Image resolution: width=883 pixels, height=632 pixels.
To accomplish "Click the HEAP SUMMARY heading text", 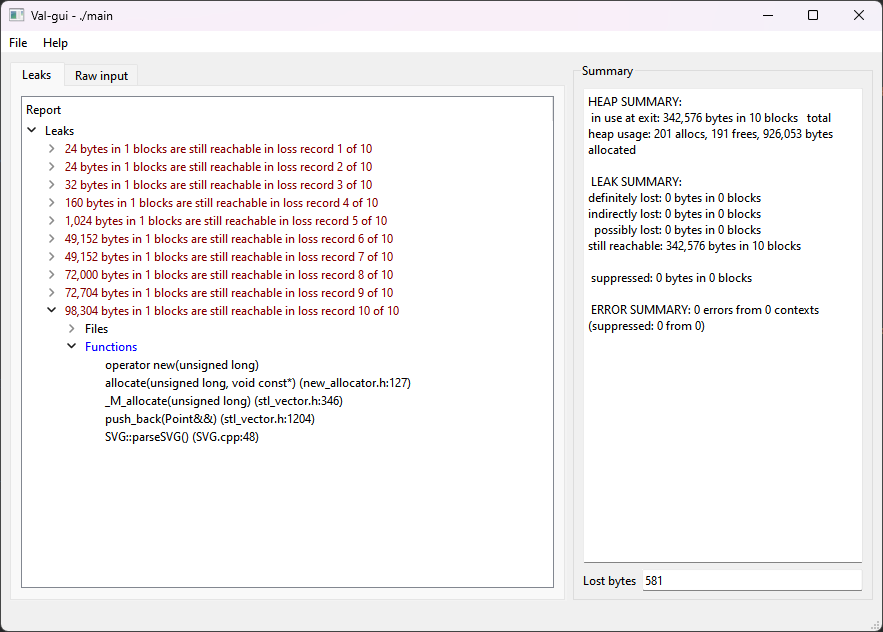I will pos(635,102).
